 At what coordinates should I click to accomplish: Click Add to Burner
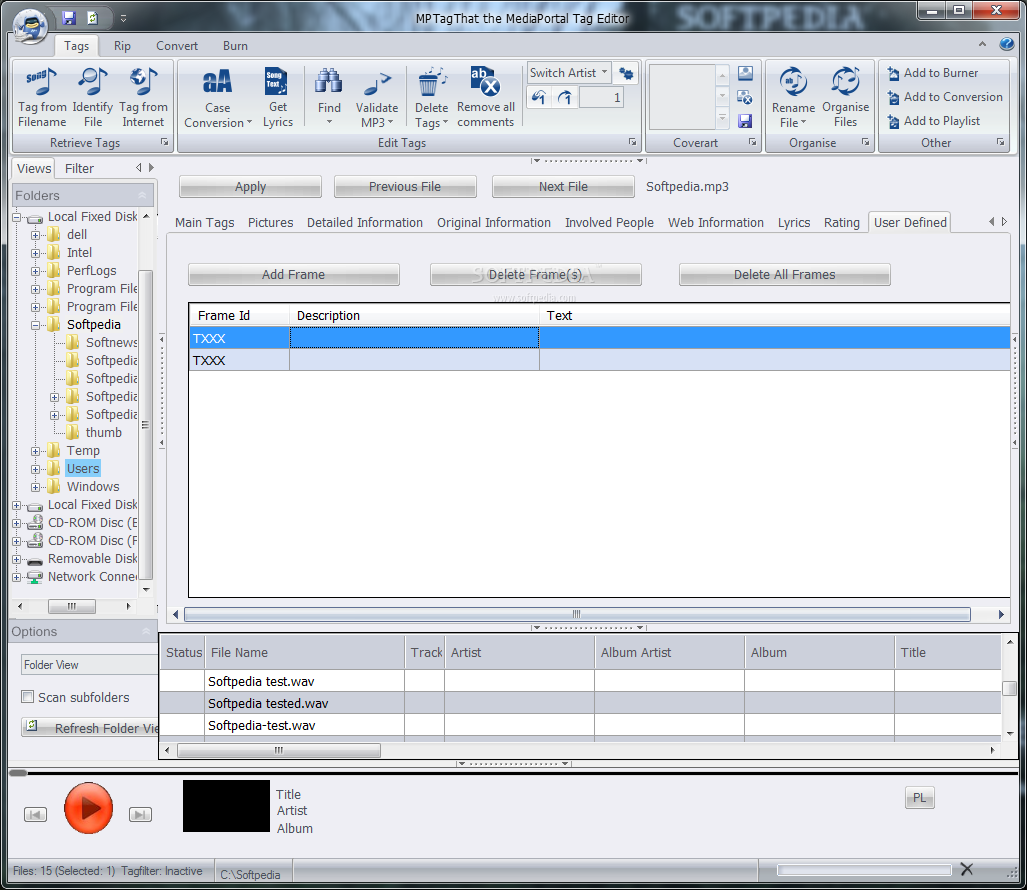click(x=933, y=73)
